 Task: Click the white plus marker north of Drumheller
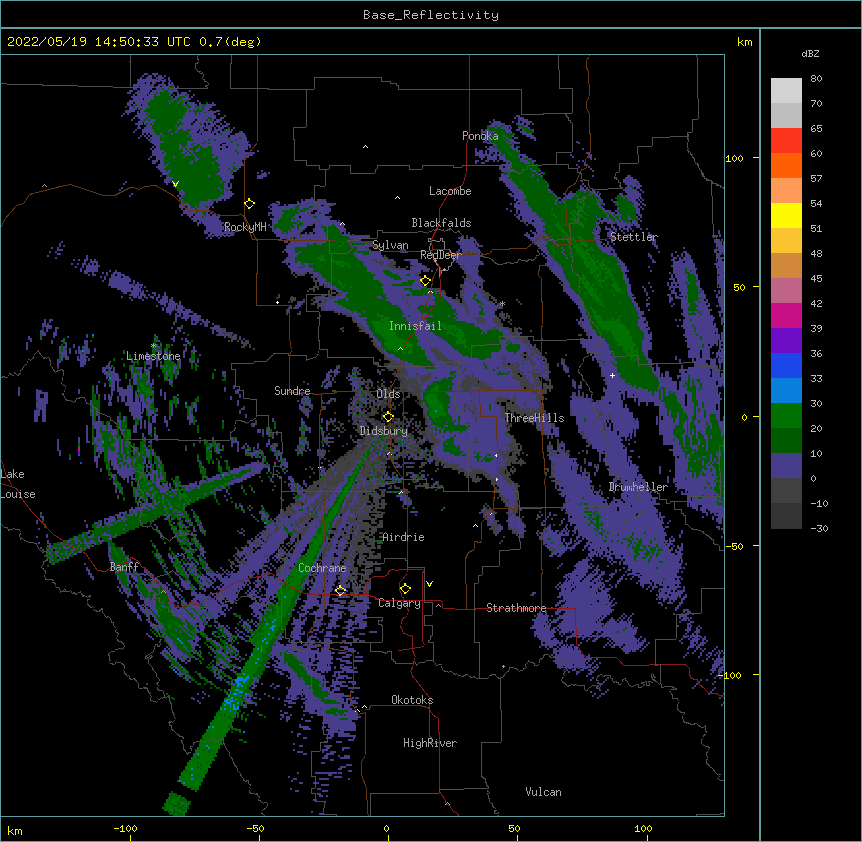pyautogui.click(x=612, y=375)
